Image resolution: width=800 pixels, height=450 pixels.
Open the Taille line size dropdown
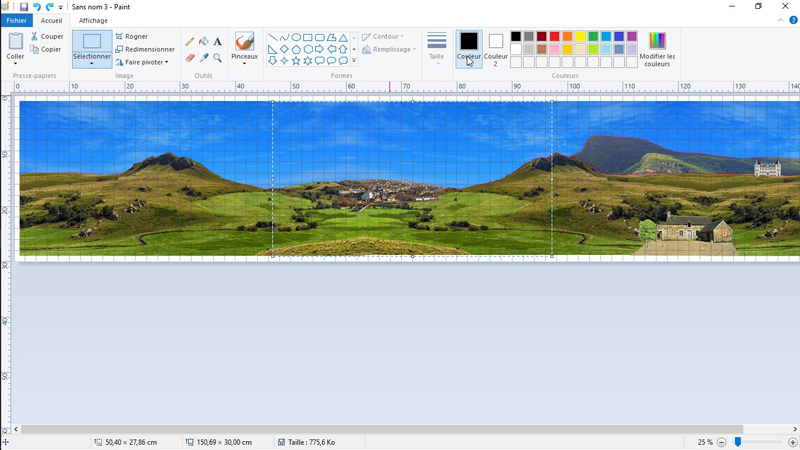437,48
